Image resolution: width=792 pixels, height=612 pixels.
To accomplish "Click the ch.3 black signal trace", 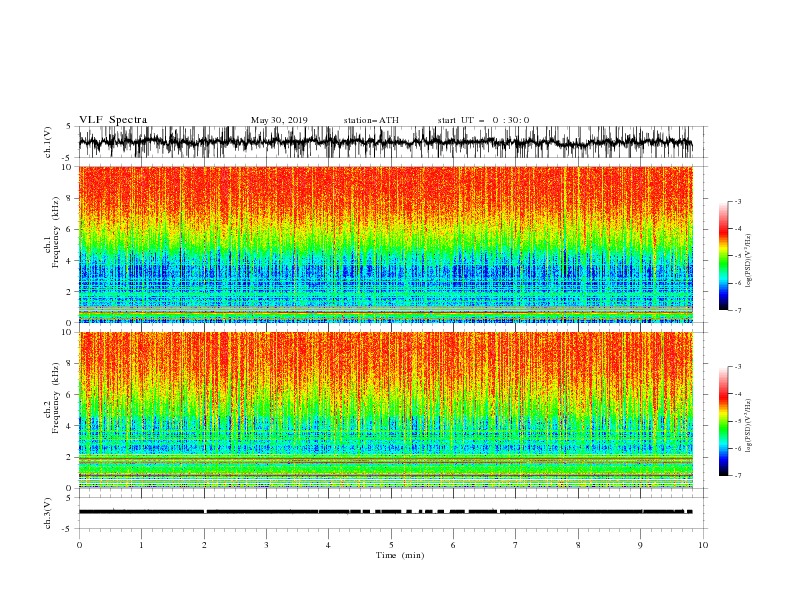I will 386,512.
